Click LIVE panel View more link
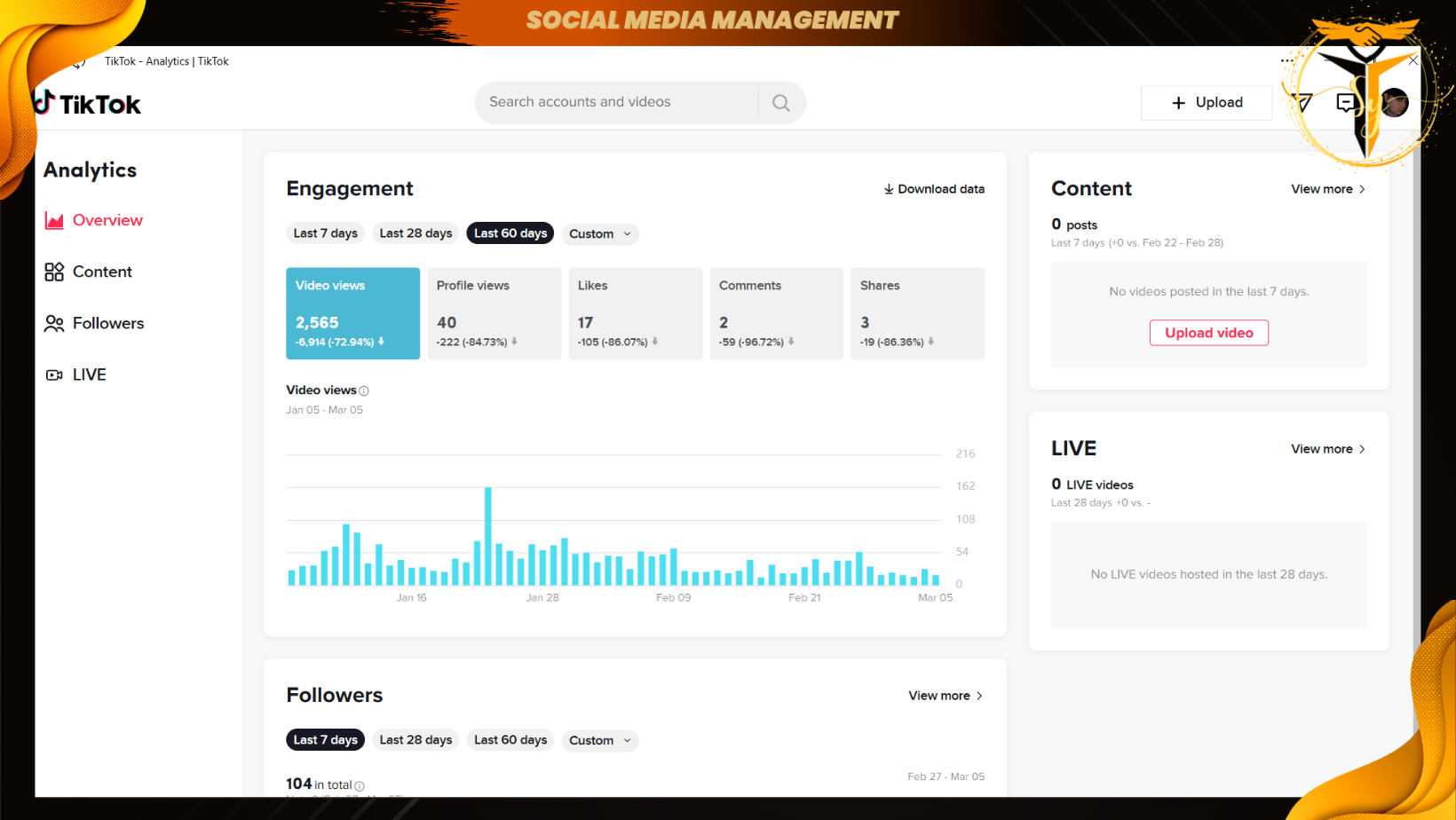 coord(1328,449)
